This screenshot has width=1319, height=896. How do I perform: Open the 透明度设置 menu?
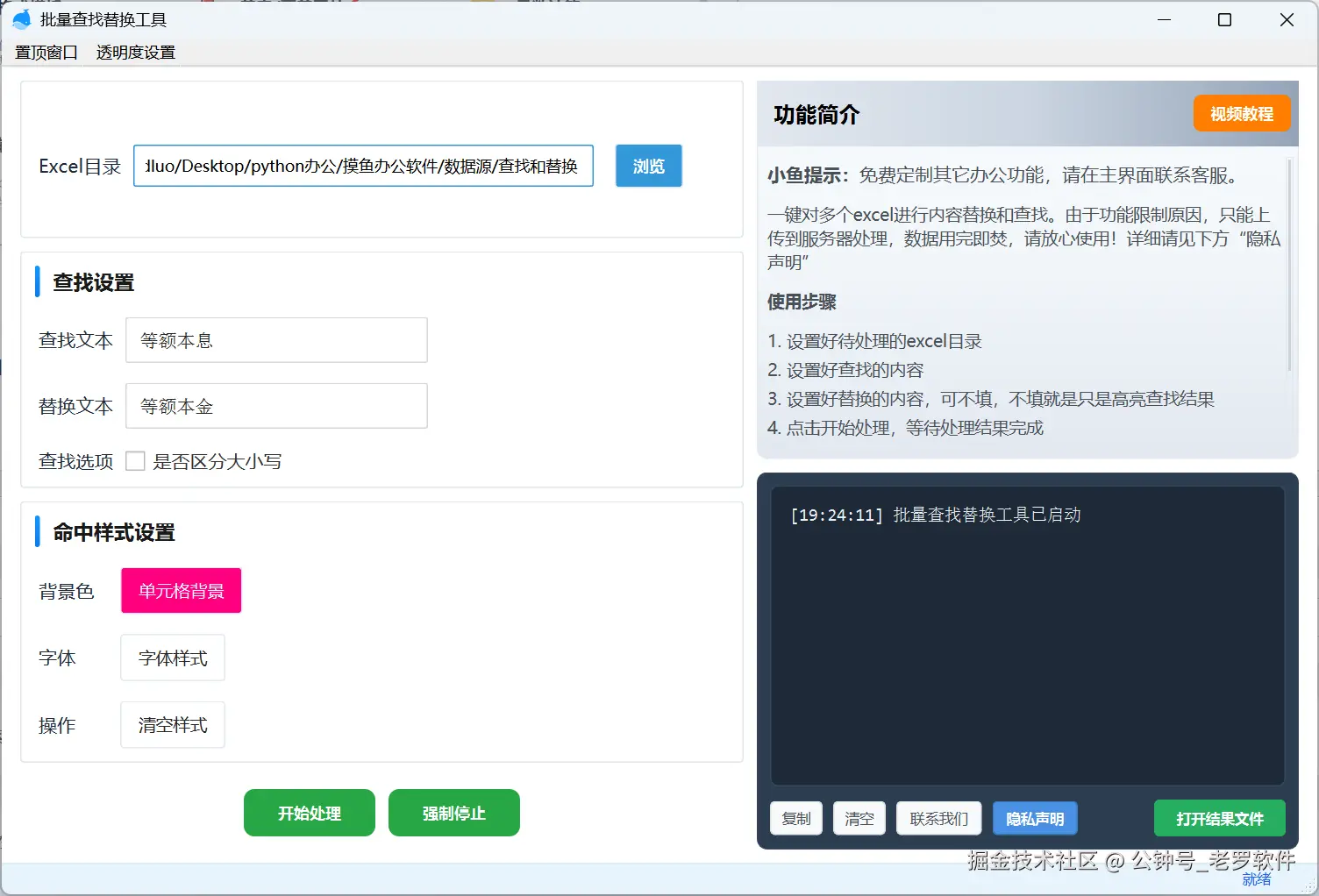click(x=136, y=53)
